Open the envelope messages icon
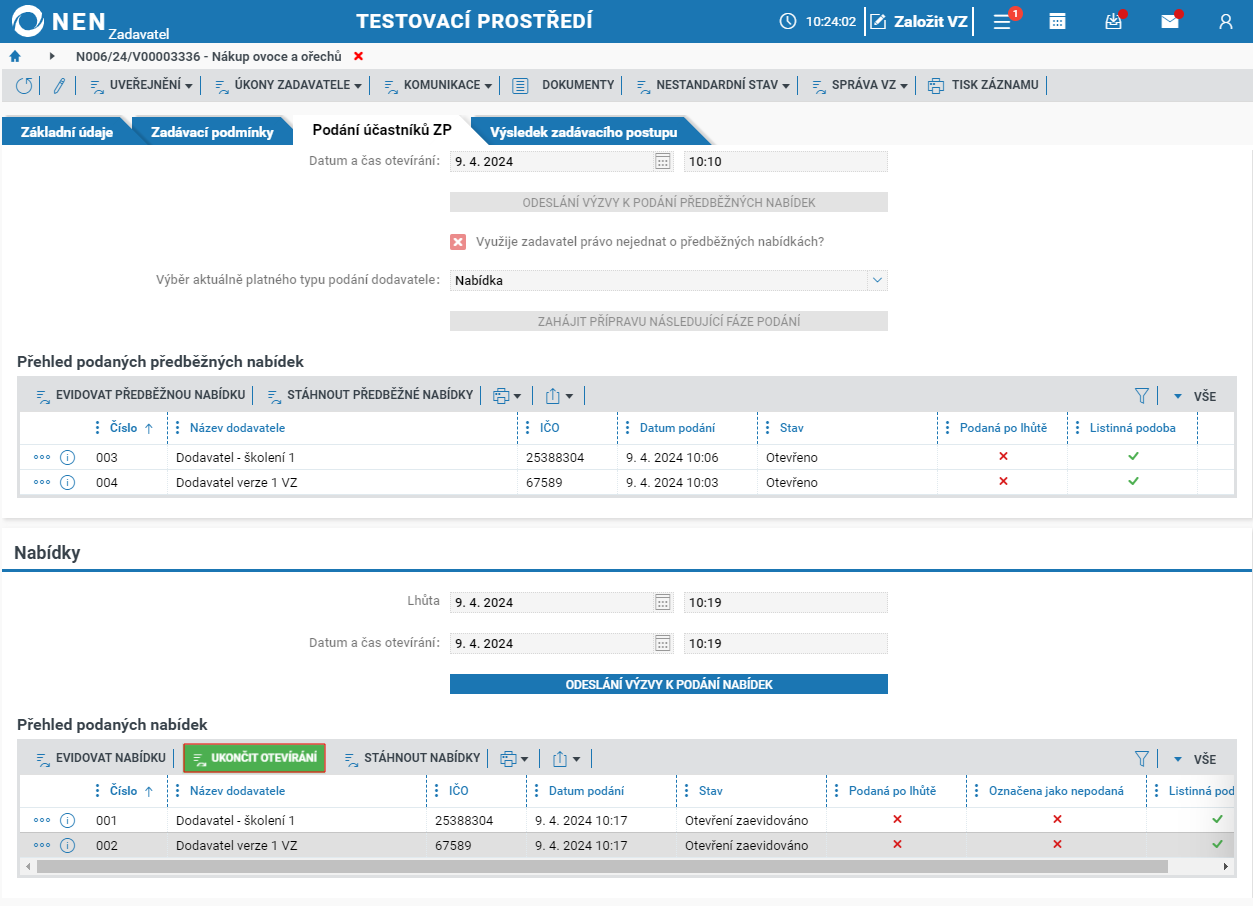The image size is (1253, 906). click(1170, 21)
